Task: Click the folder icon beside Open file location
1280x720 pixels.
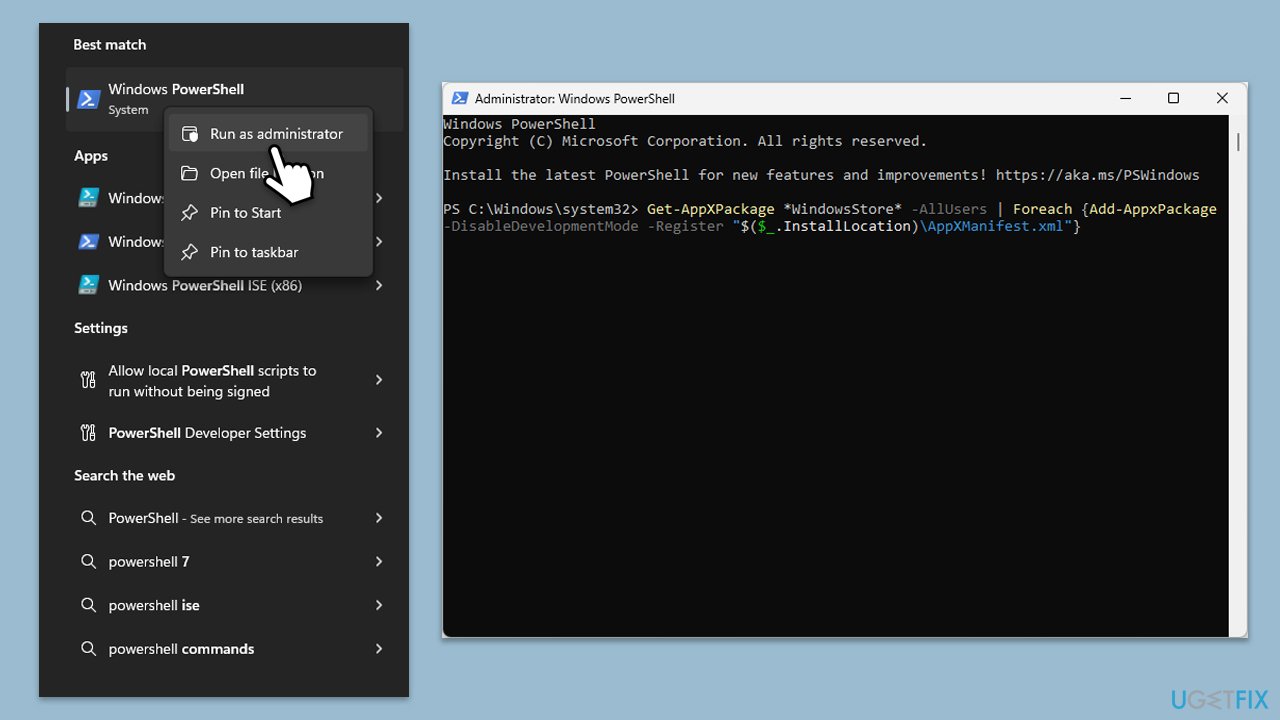Action: (189, 173)
